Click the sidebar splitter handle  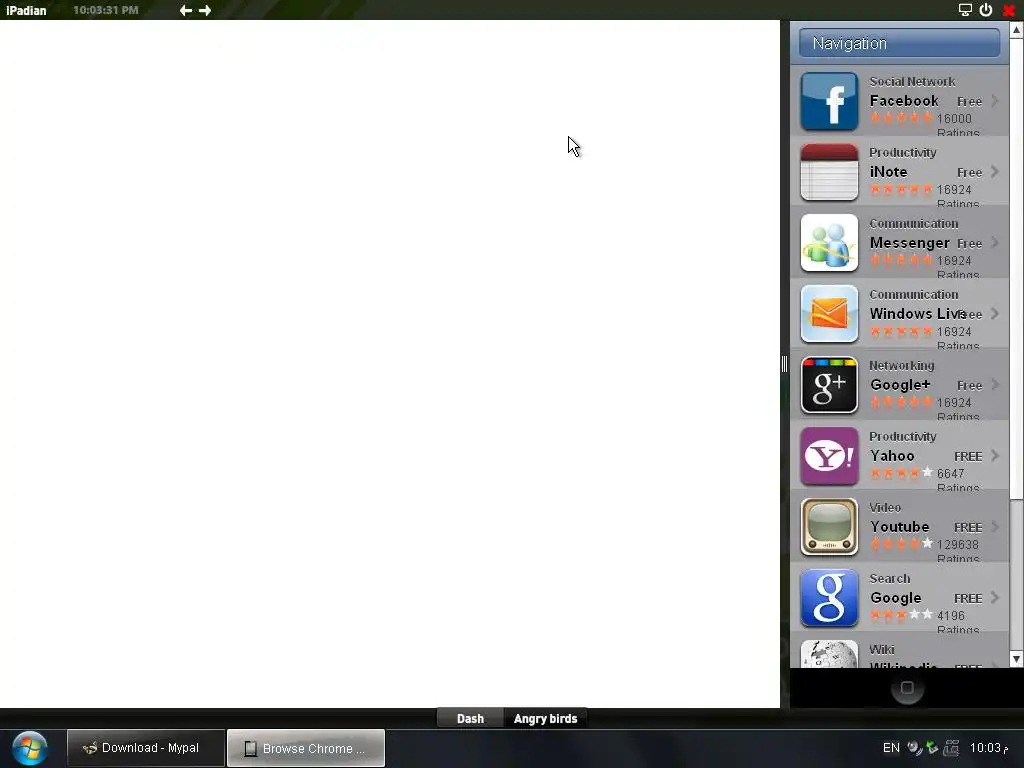pos(784,364)
